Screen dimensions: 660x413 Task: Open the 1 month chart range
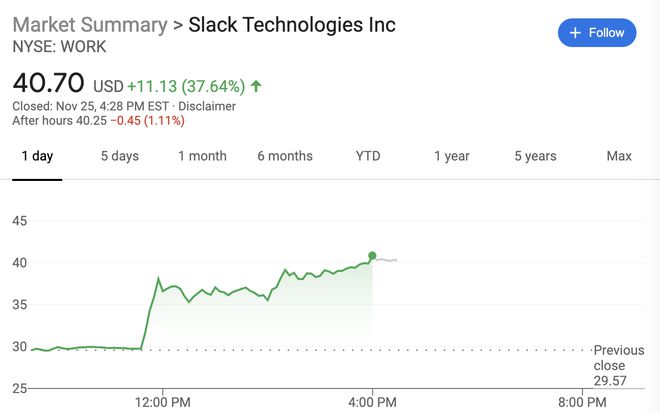coord(202,156)
